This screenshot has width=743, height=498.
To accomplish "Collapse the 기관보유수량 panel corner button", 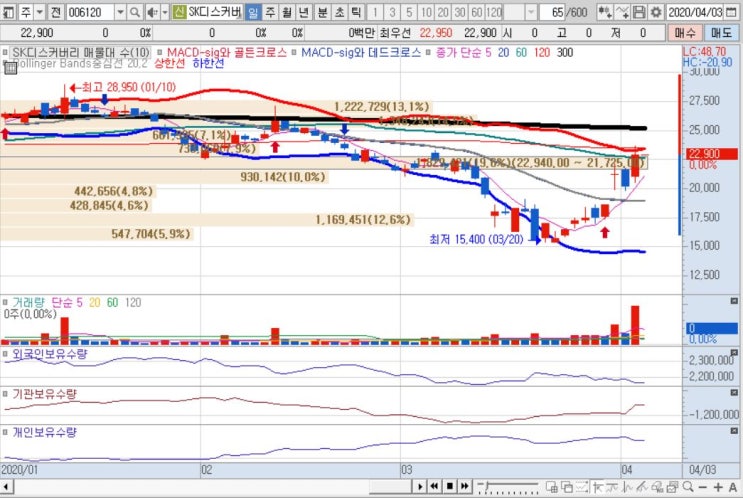I will point(734,393).
